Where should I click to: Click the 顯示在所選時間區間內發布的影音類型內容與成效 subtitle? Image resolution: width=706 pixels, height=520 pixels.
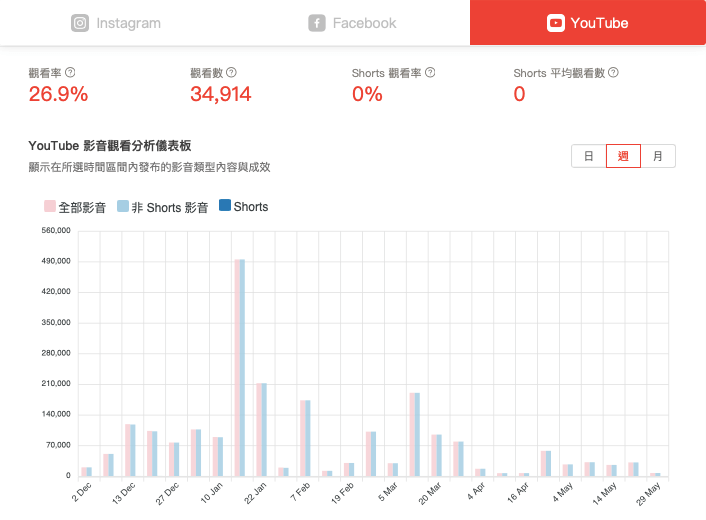coord(149,167)
